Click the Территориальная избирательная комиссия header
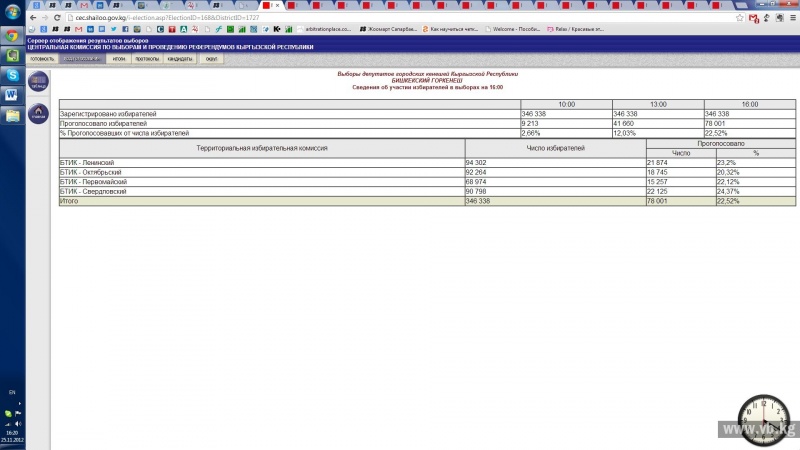 (262, 148)
